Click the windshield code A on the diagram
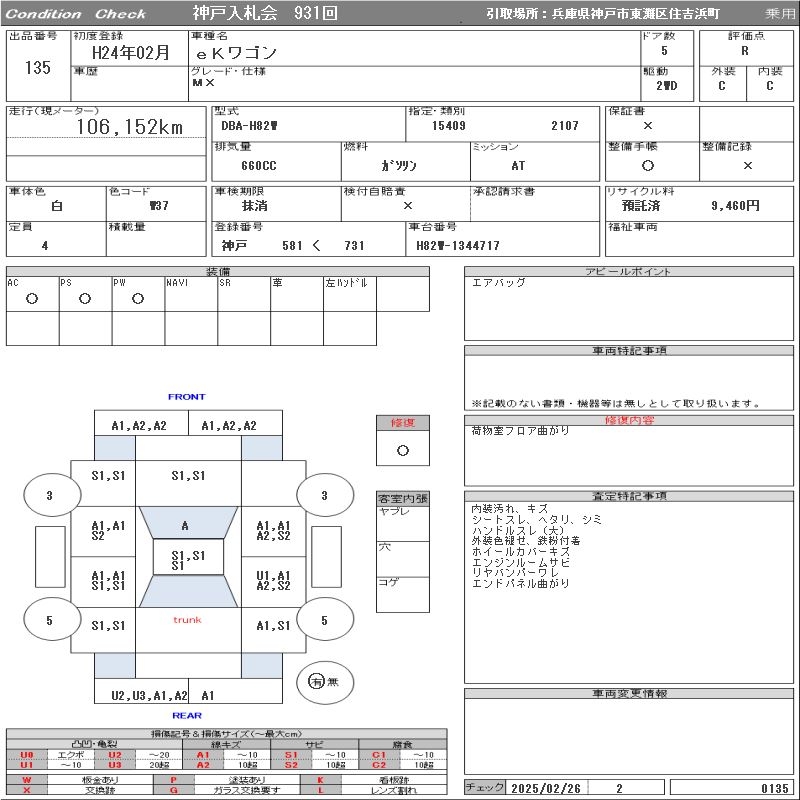 185,526
